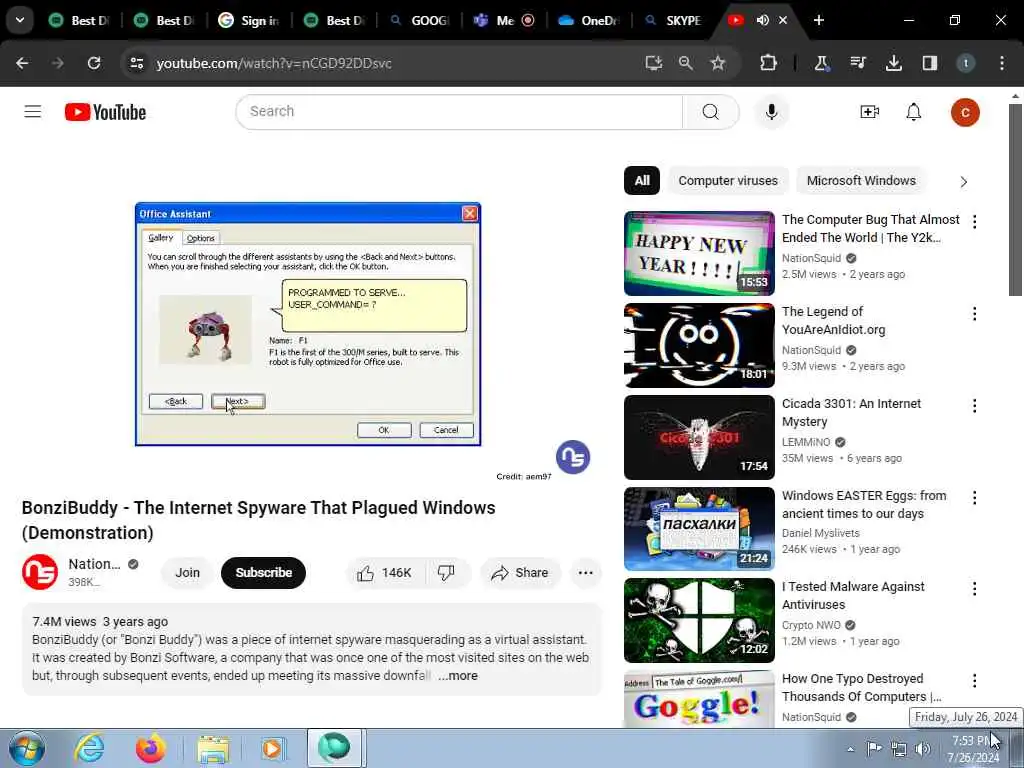Switch to the OneDrive browser tab
This screenshot has width=1024, height=768.
pyautogui.click(x=588, y=20)
